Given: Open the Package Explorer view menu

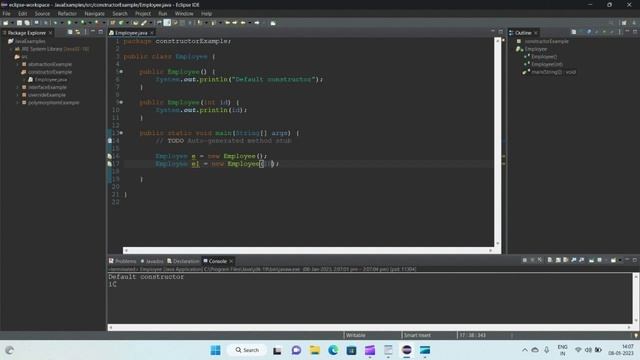Looking at the screenshot, I should pyautogui.click(x=85, y=32).
